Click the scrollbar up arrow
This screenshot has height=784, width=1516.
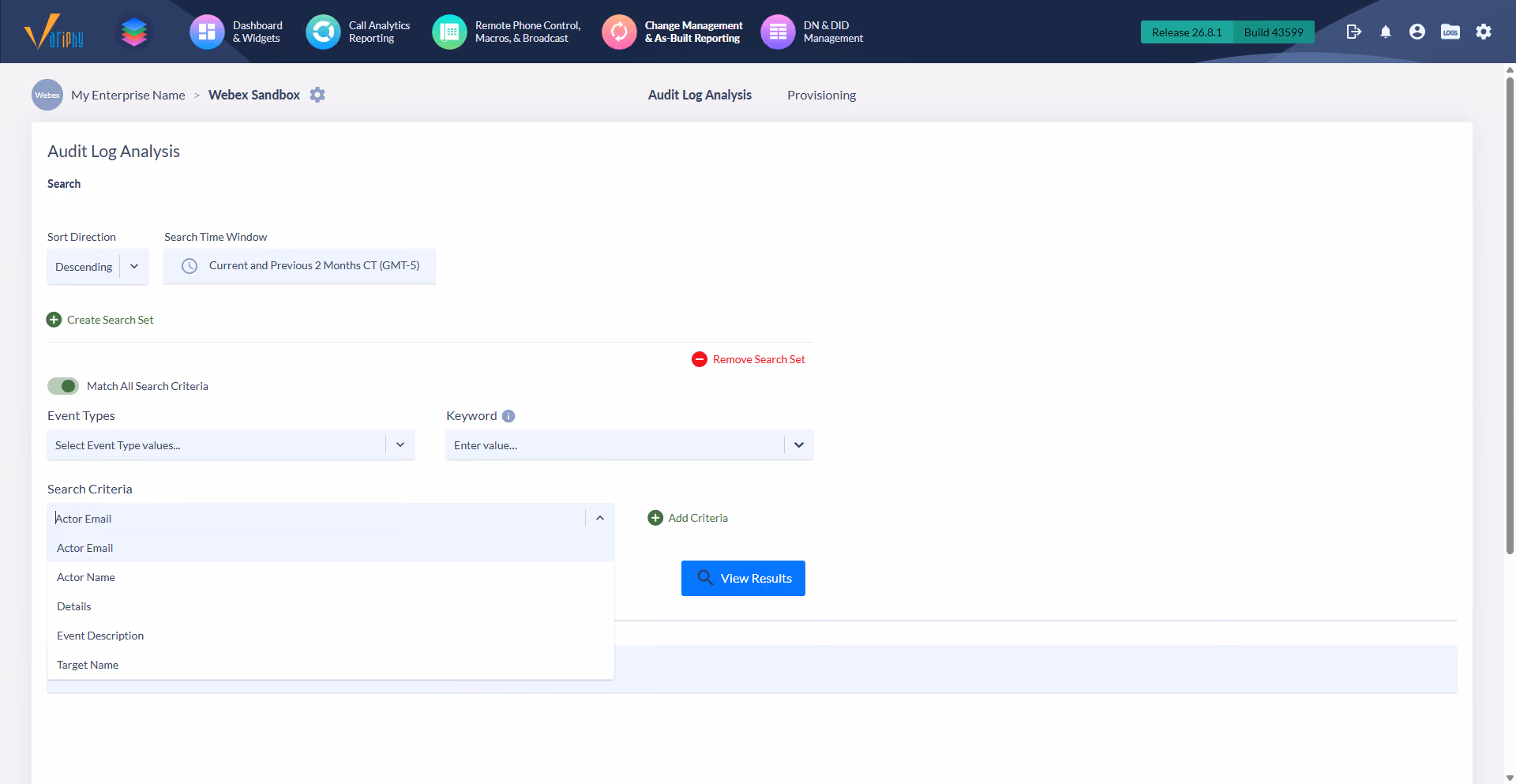(1510, 69)
